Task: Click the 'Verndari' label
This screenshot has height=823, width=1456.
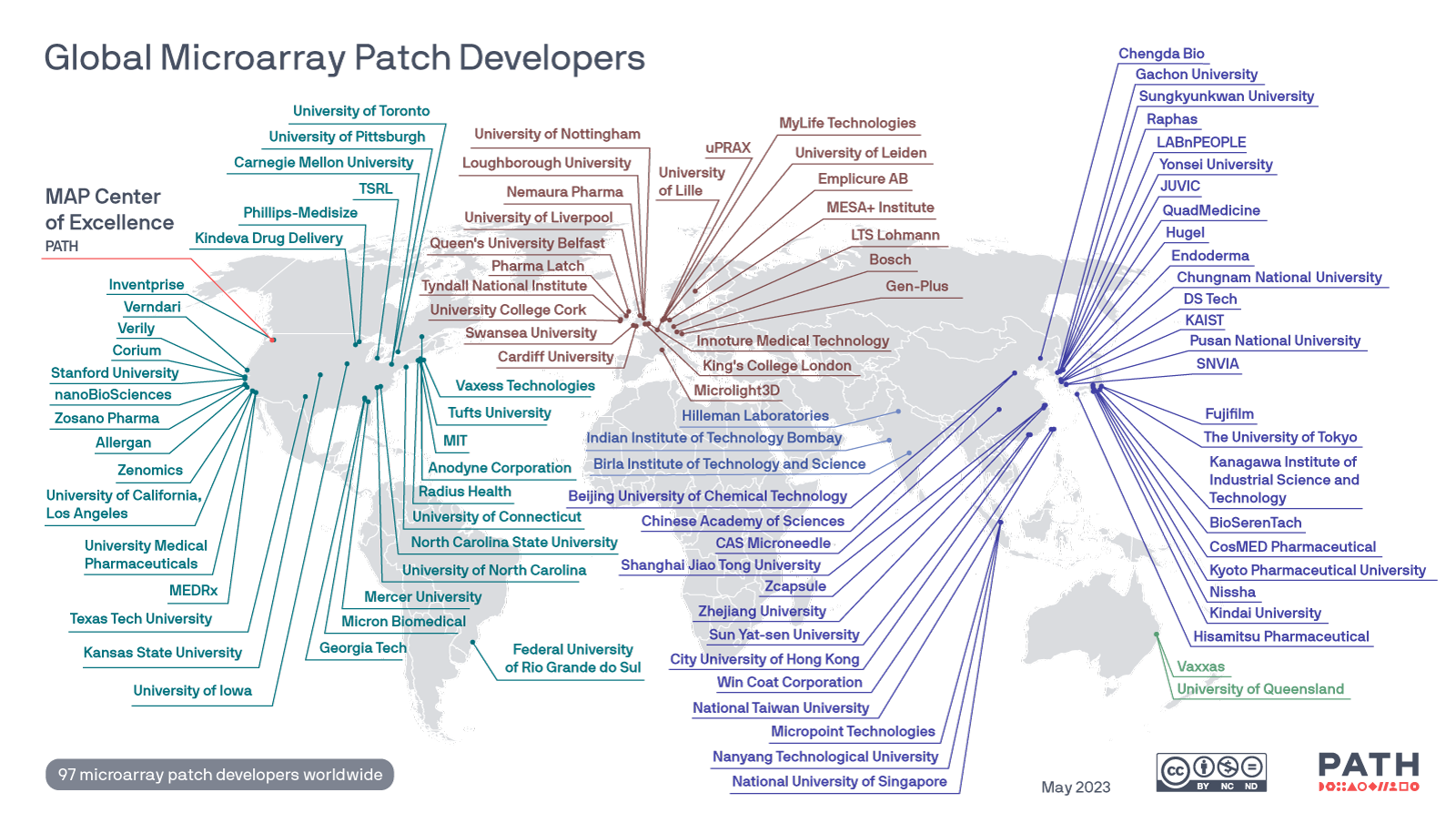Action: (152, 307)
